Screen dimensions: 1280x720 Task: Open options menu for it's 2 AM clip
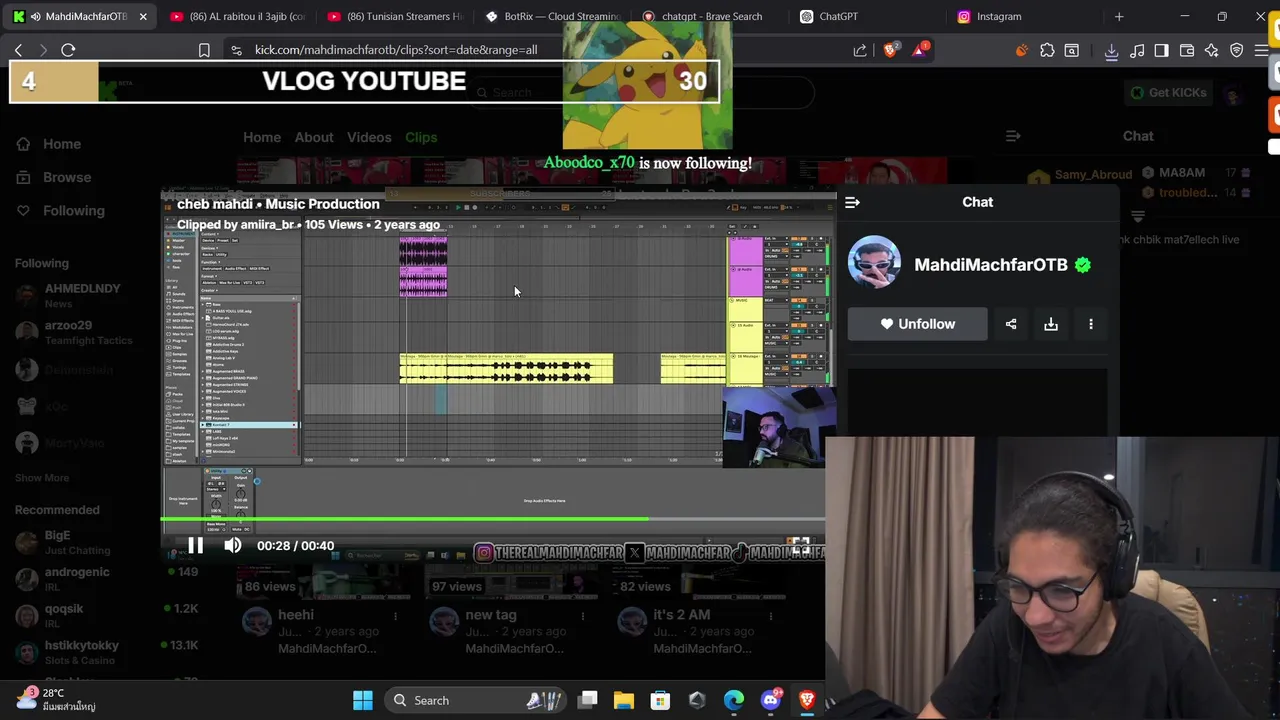pyautogui.click(x=772, y=616)
